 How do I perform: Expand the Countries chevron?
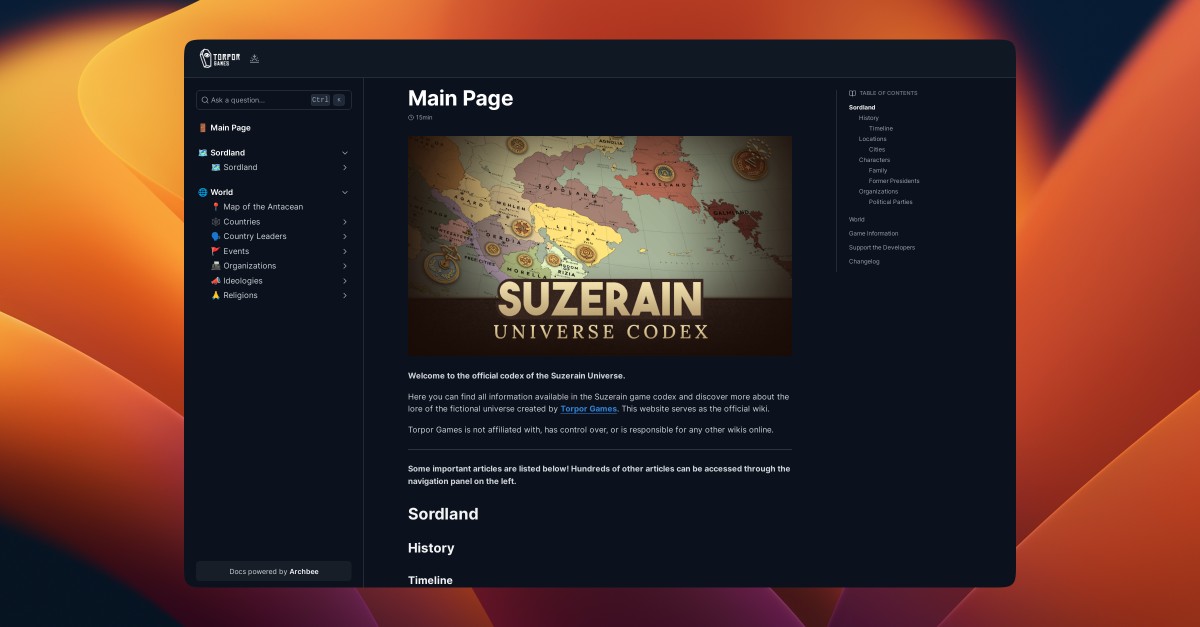345,222
